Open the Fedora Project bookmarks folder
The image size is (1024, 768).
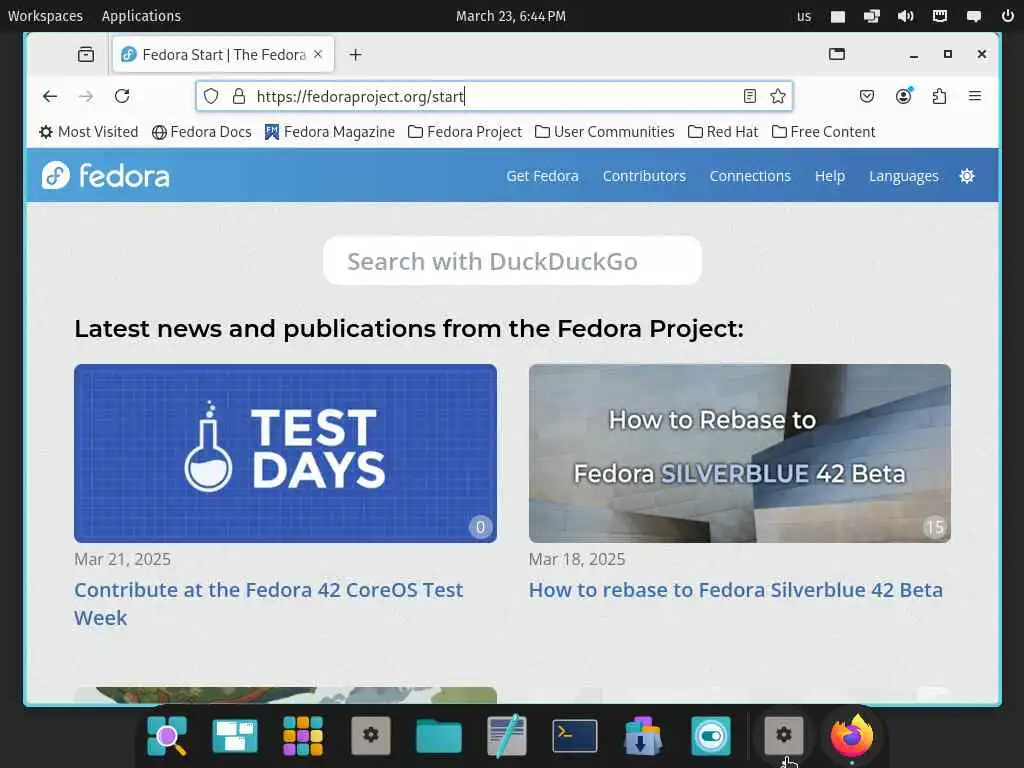pos(465,132)
